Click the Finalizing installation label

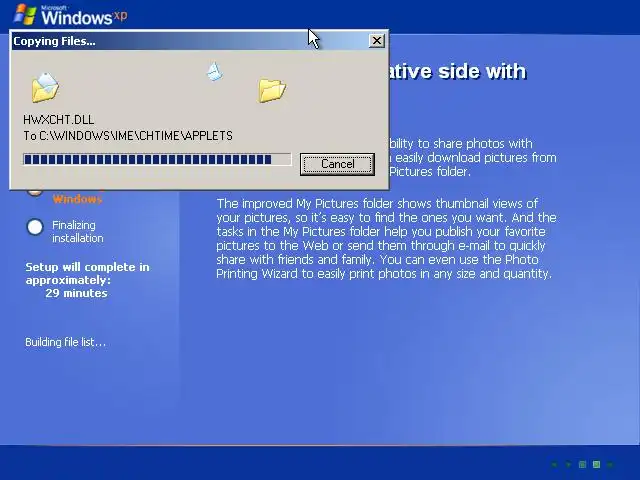click(78, 231)
